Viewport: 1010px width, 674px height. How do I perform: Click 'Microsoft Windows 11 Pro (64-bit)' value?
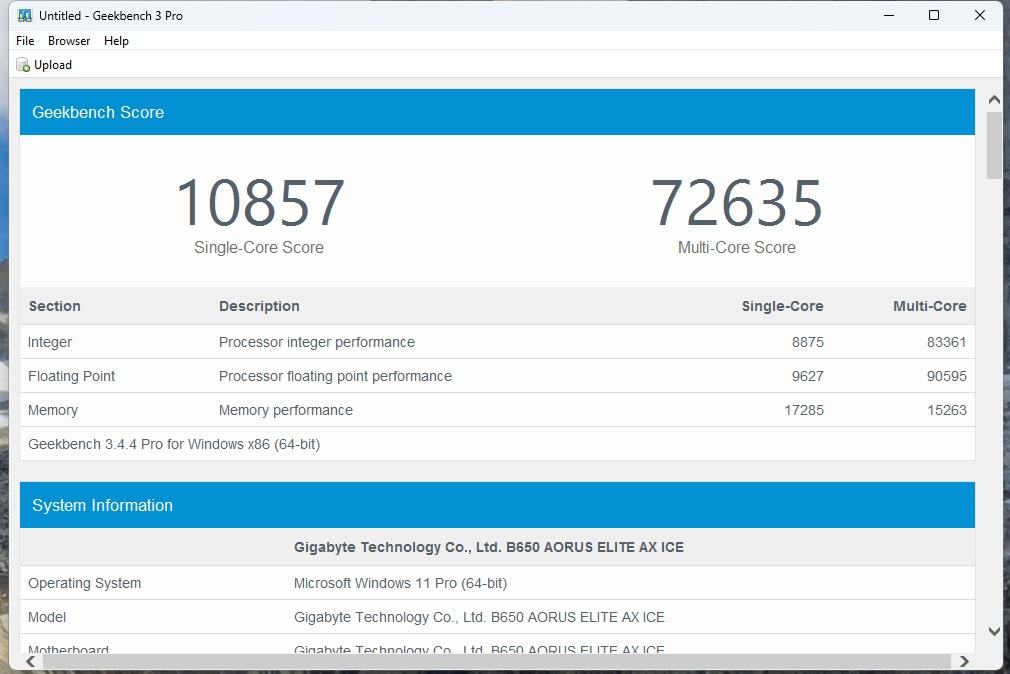pos(400,583)
